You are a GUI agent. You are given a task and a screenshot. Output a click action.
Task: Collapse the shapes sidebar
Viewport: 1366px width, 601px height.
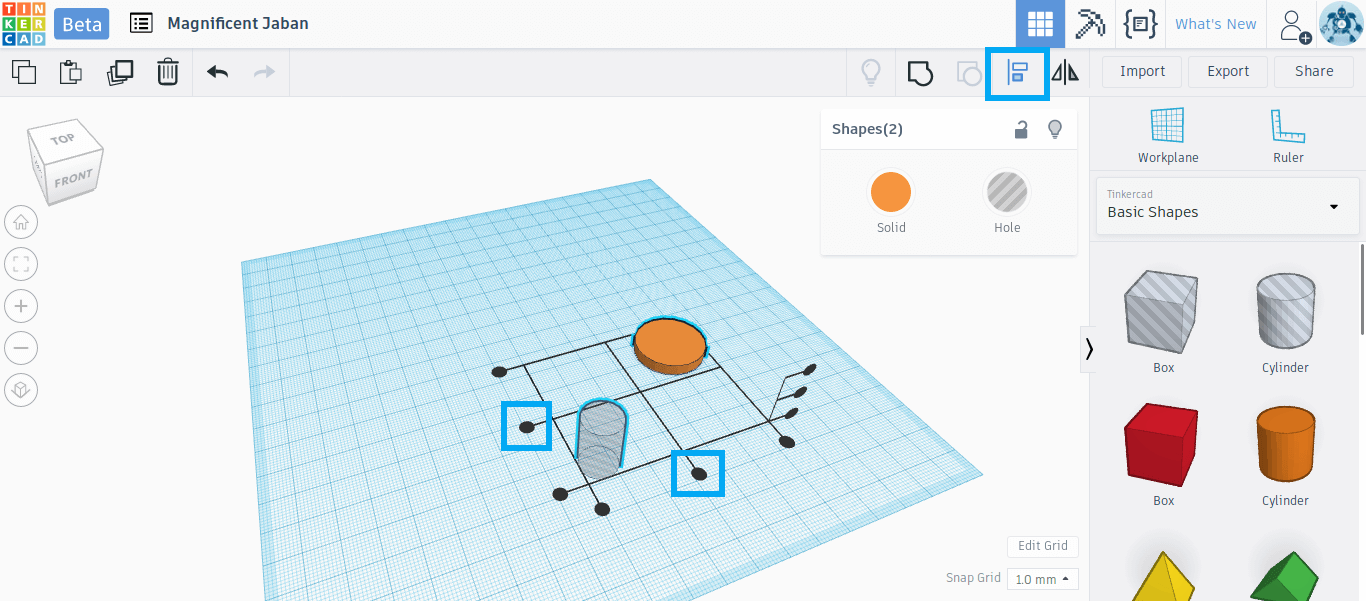point(1089,349)
